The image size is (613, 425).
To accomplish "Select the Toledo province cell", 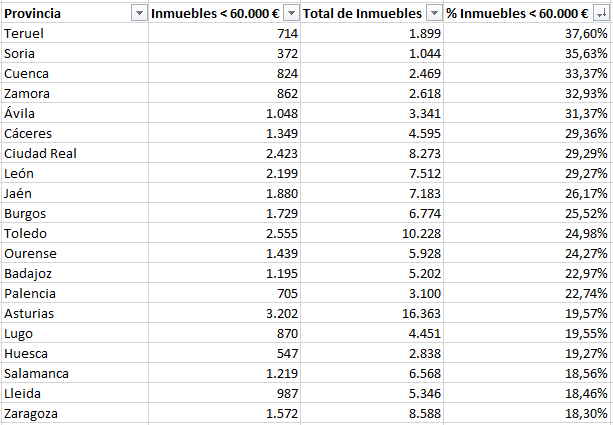I will coord(75,233).
